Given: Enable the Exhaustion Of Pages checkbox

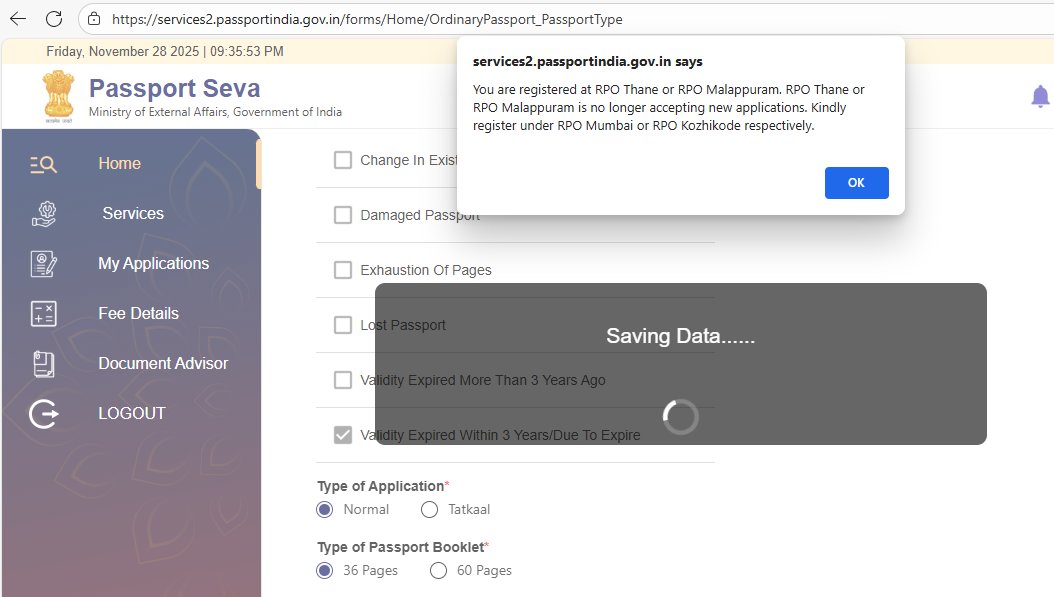Looking at the screenshot, I should pos(343,270).
